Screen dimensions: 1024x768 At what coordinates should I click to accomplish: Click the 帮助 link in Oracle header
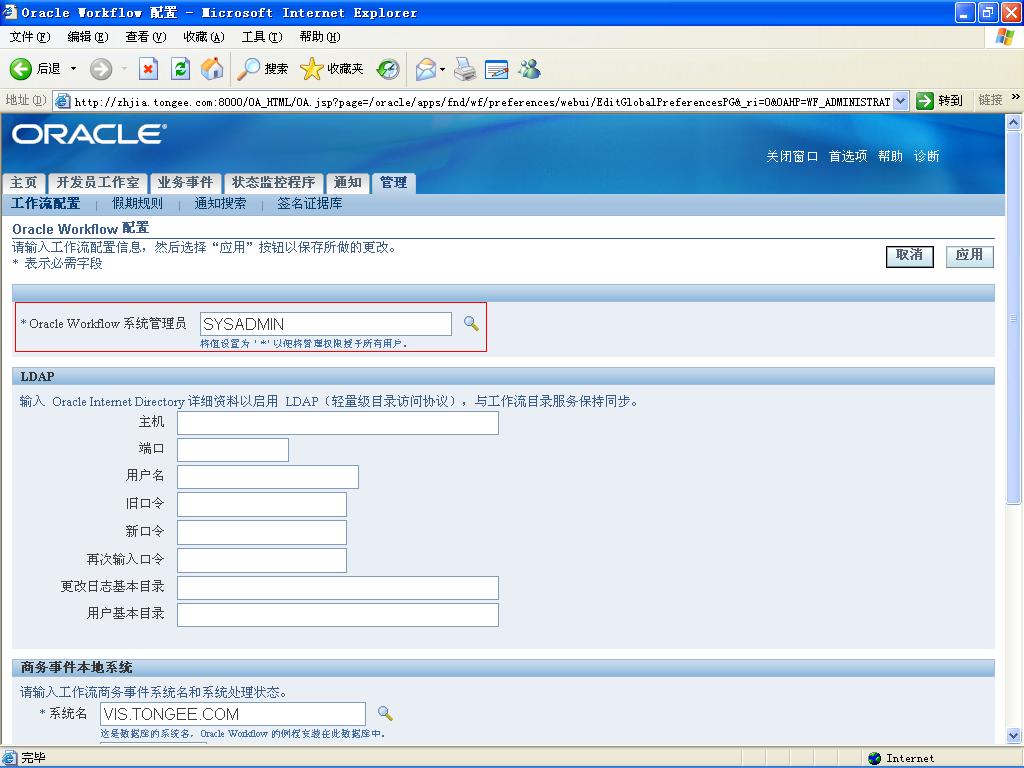pos(890,156)
